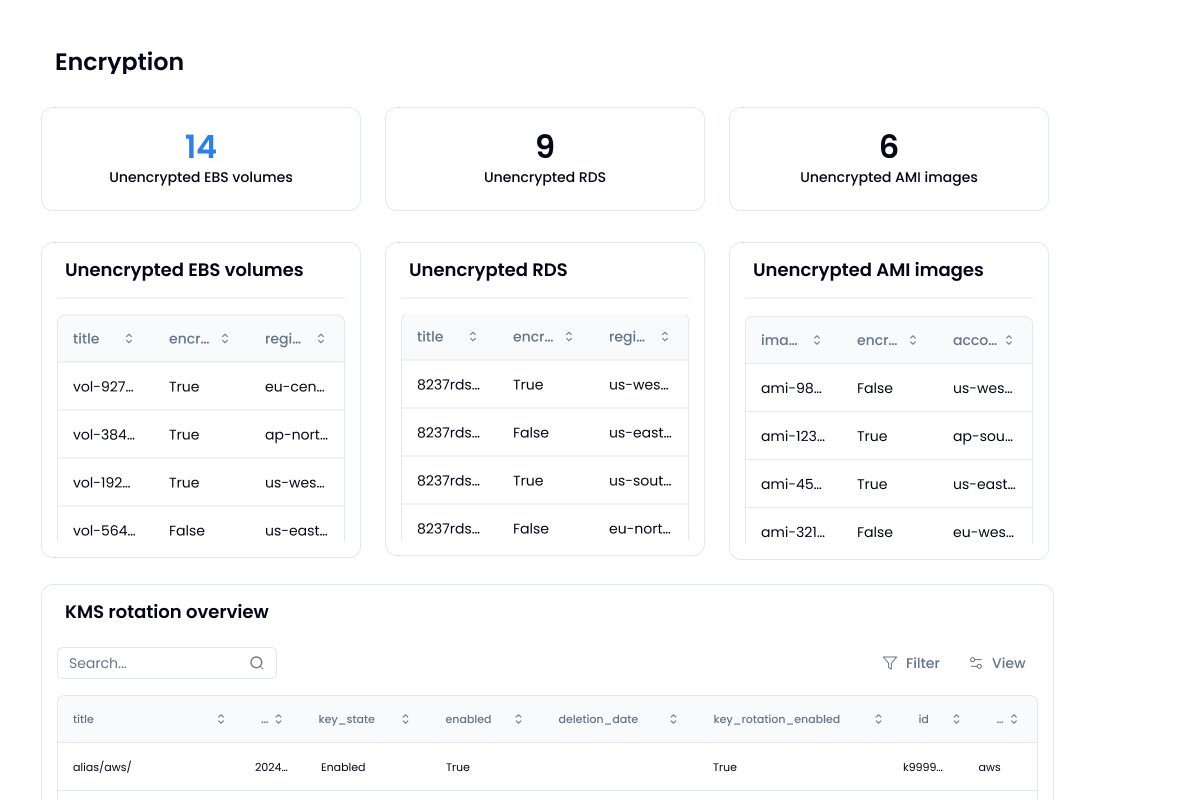Sort KMS table by key_rotation_enabled column
The image size is (1200, 800).
(x=878, y=719)
